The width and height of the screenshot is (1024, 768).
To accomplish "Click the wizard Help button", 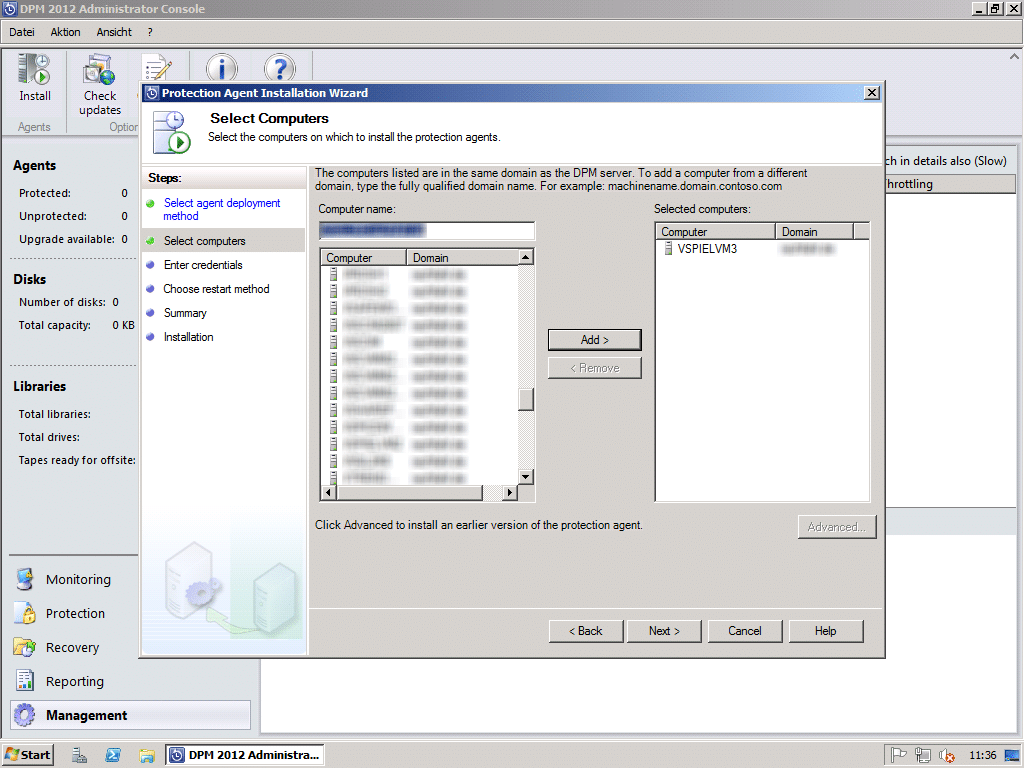I will click(825, 631).
